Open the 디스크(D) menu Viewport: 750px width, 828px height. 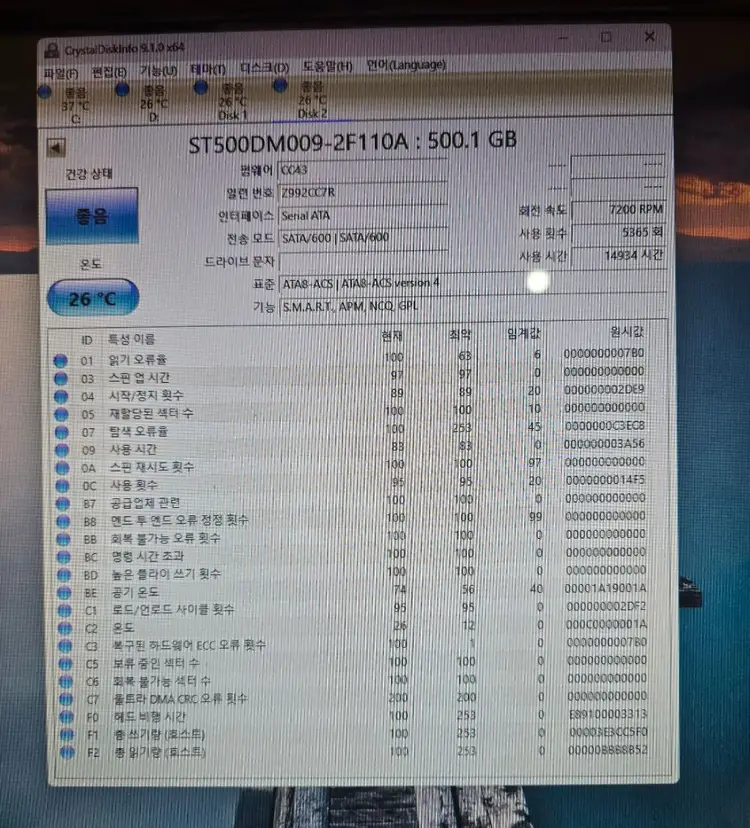tap(264, 68)
